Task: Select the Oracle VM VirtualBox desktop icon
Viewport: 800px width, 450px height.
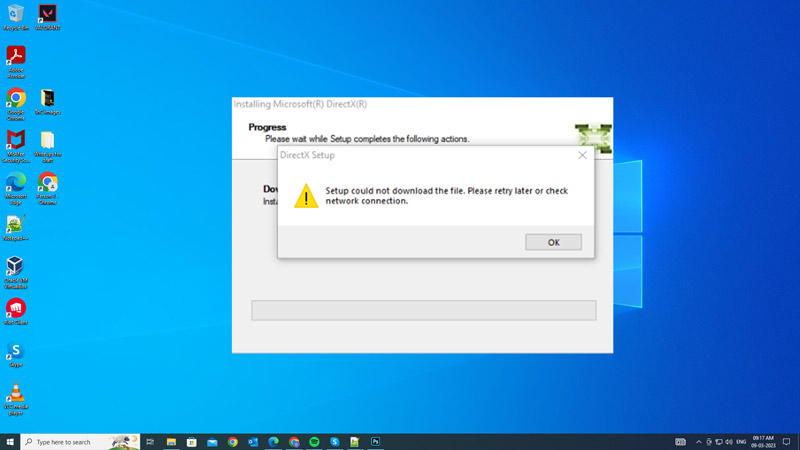Action: (16, 272)
